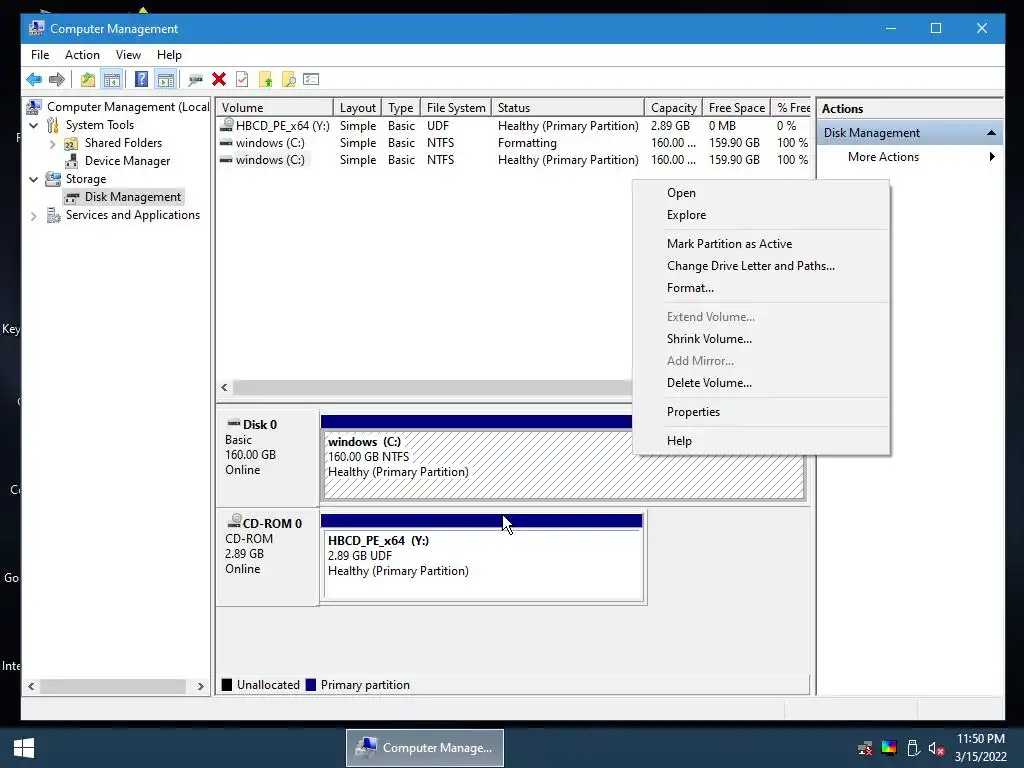Click the Connect disk toolbar icon
This screenshot has width=1024, height=768.
tap(195, 80)
